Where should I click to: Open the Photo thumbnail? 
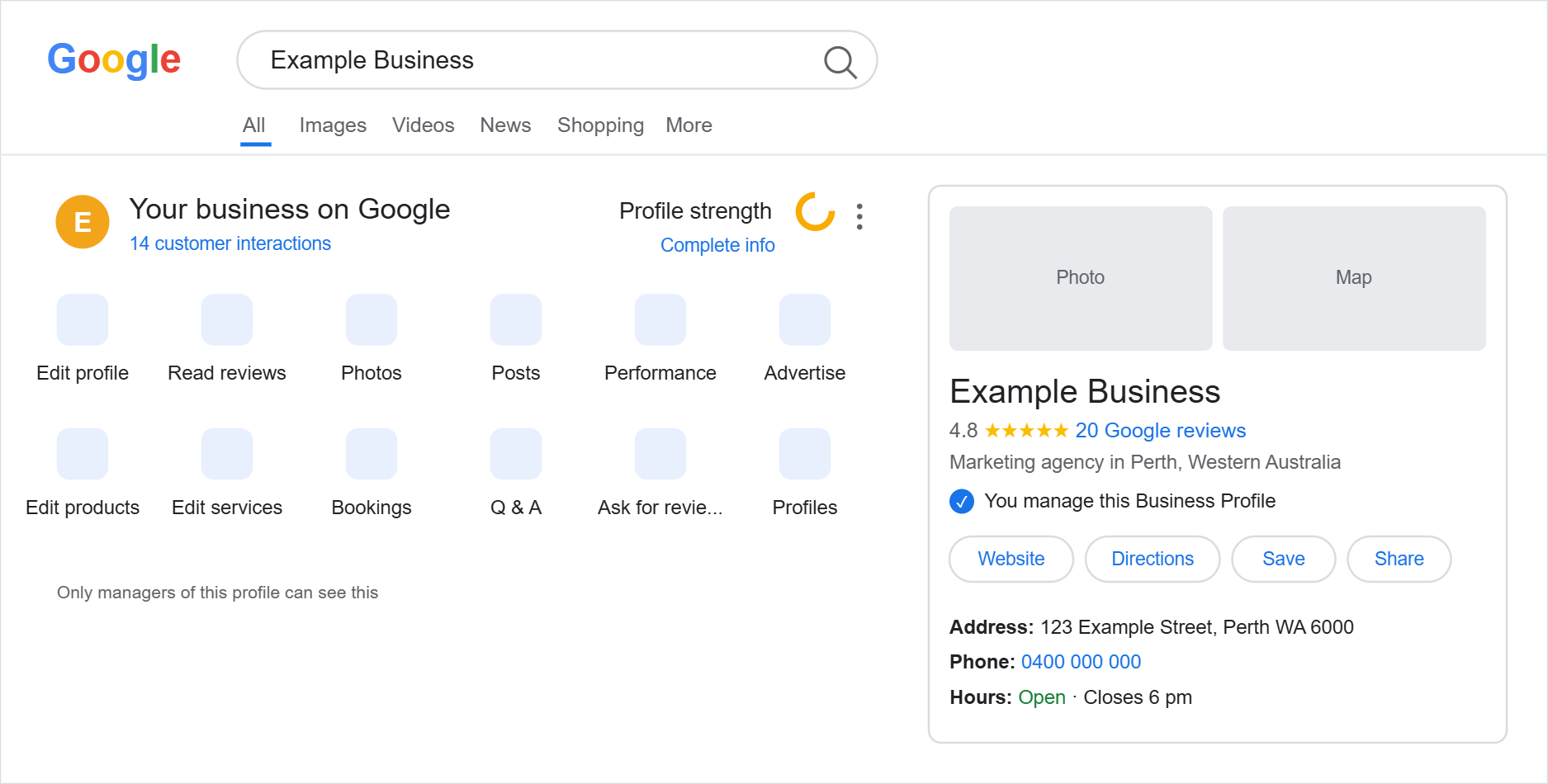coord(1081,278)
